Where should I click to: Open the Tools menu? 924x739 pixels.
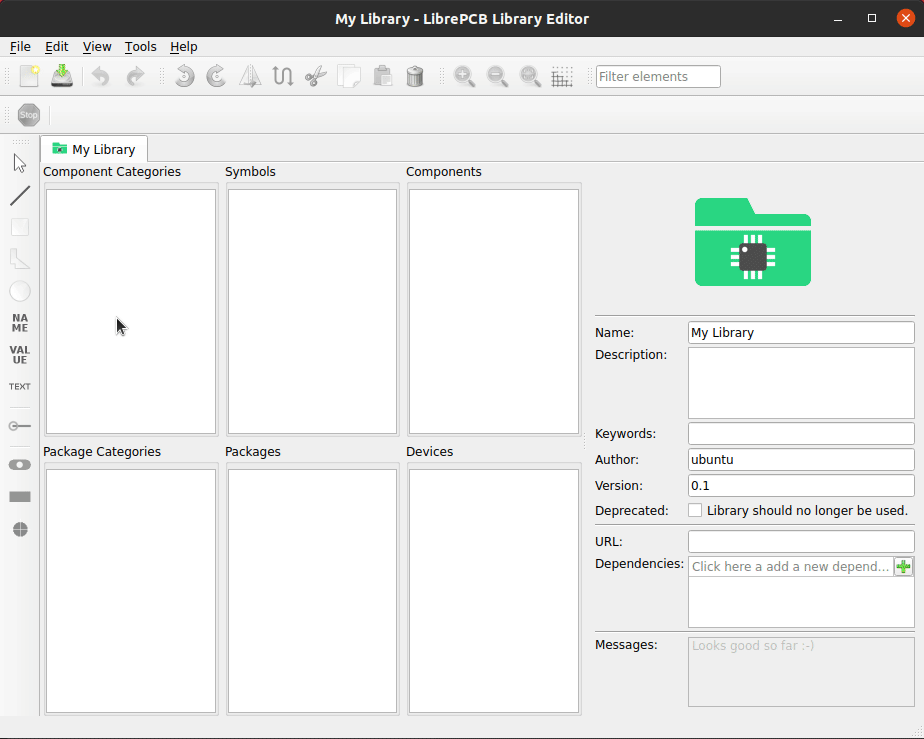[x=140, y=47]
